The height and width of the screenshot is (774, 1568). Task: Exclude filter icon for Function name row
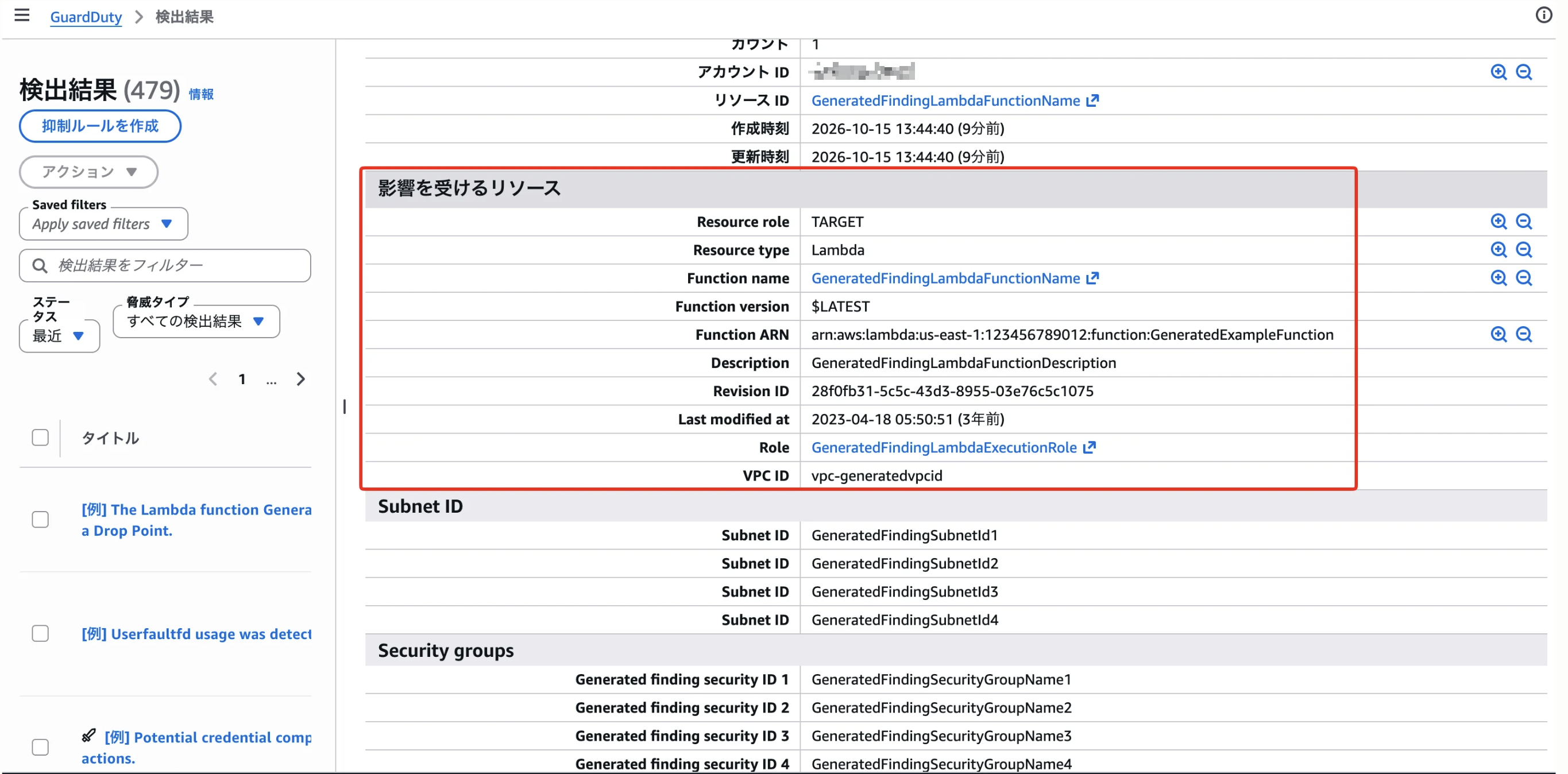point(1524,278)
